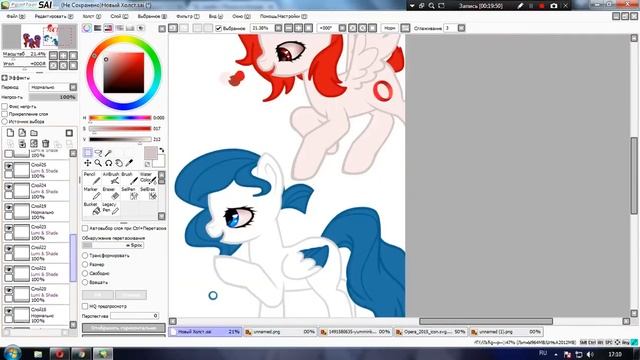Toggle visibility eye of layer Слой24
The height and width of the screenshot is (360, 640).
pyautogui.click(x=9, y=187)
